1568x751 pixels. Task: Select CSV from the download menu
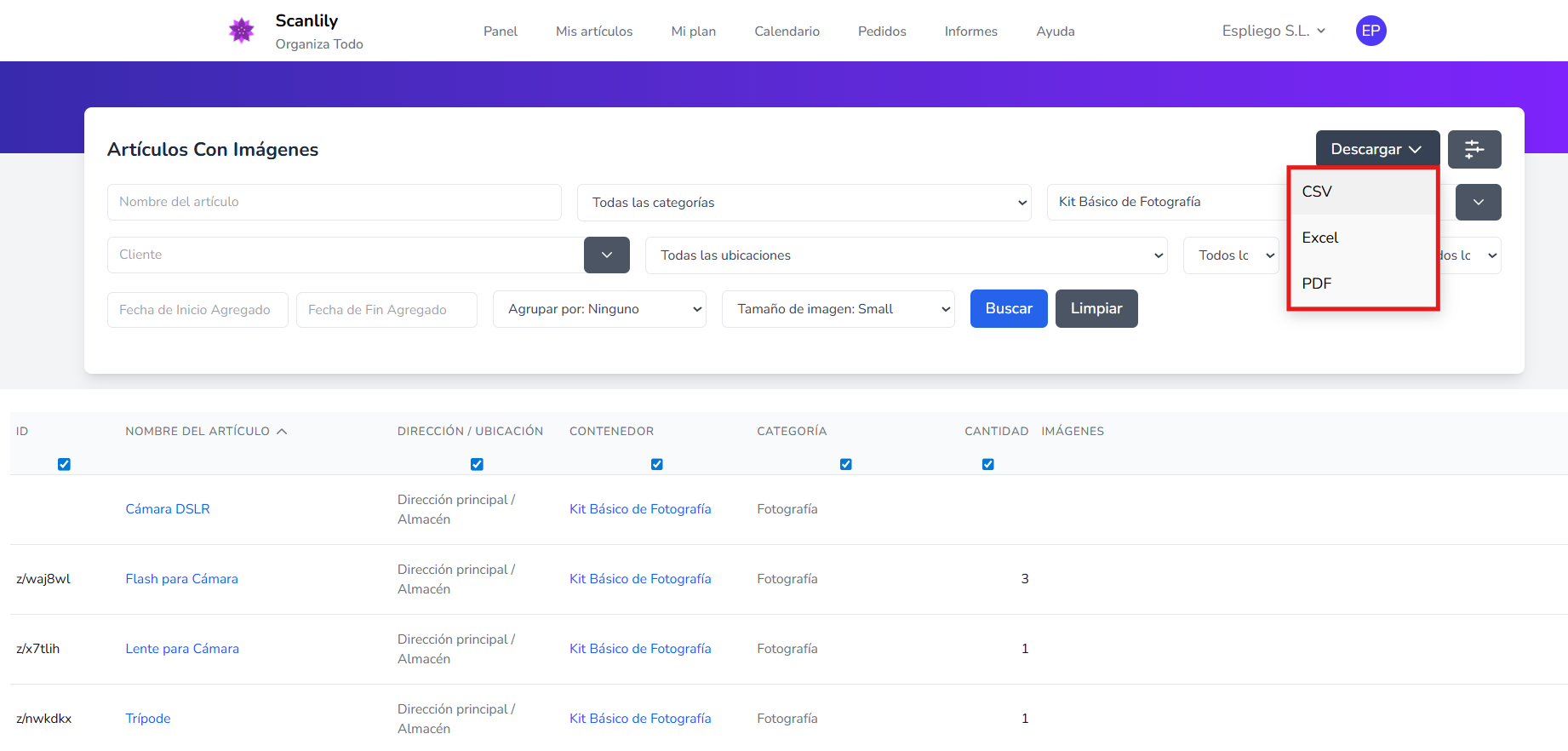[1317, 192]
